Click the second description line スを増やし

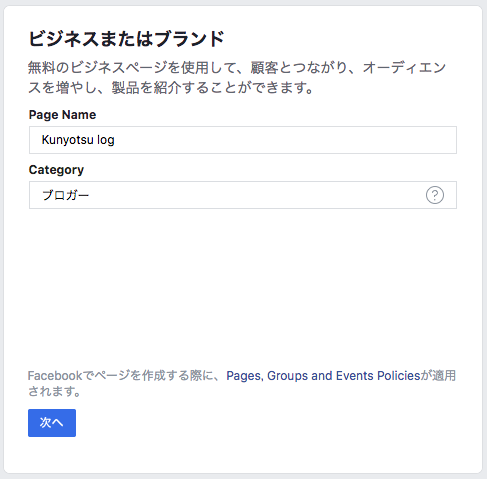(x=171, y=88)
